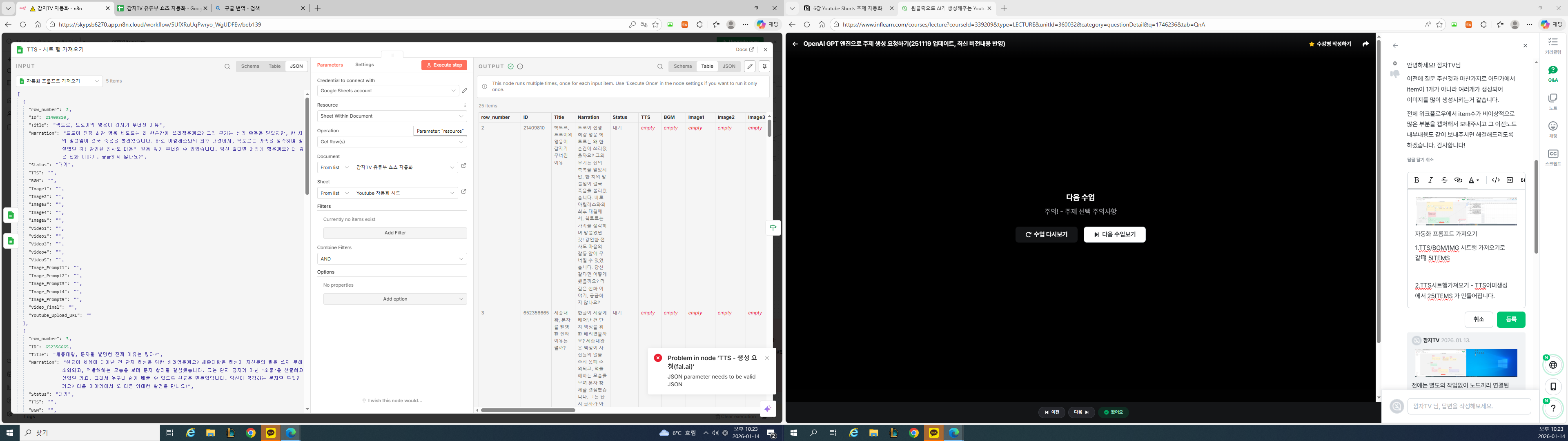Image resolution: width=1568 pixels, height=441 pixels.
Task: Open the Operation 'Get Row(s)' dropdown
Action: click(392, 142)
